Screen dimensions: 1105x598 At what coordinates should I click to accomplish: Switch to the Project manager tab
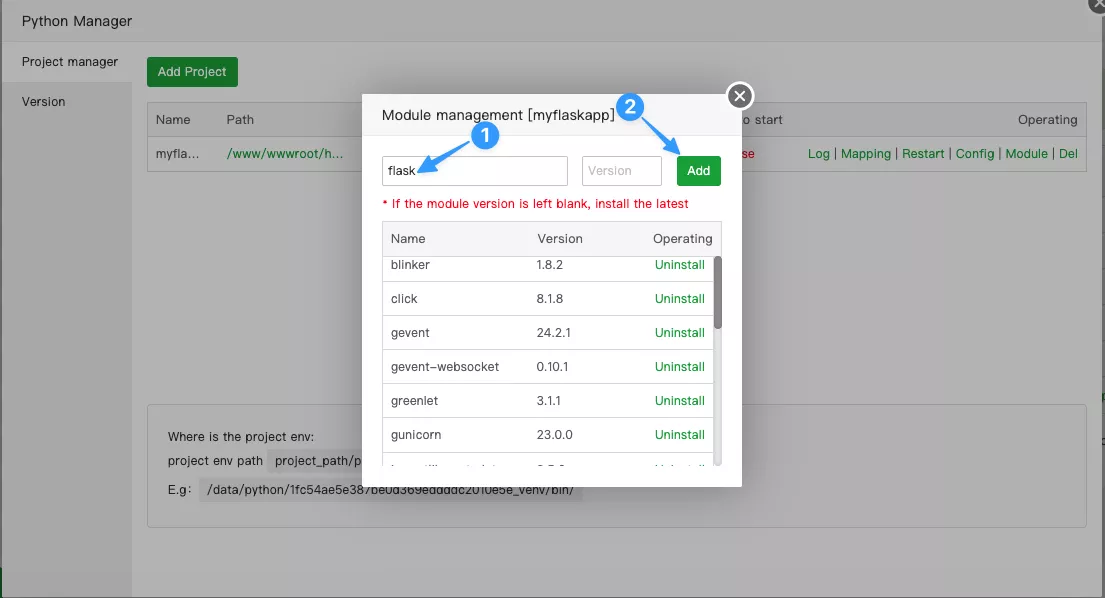pyautogui.click(x=70, y=62)
